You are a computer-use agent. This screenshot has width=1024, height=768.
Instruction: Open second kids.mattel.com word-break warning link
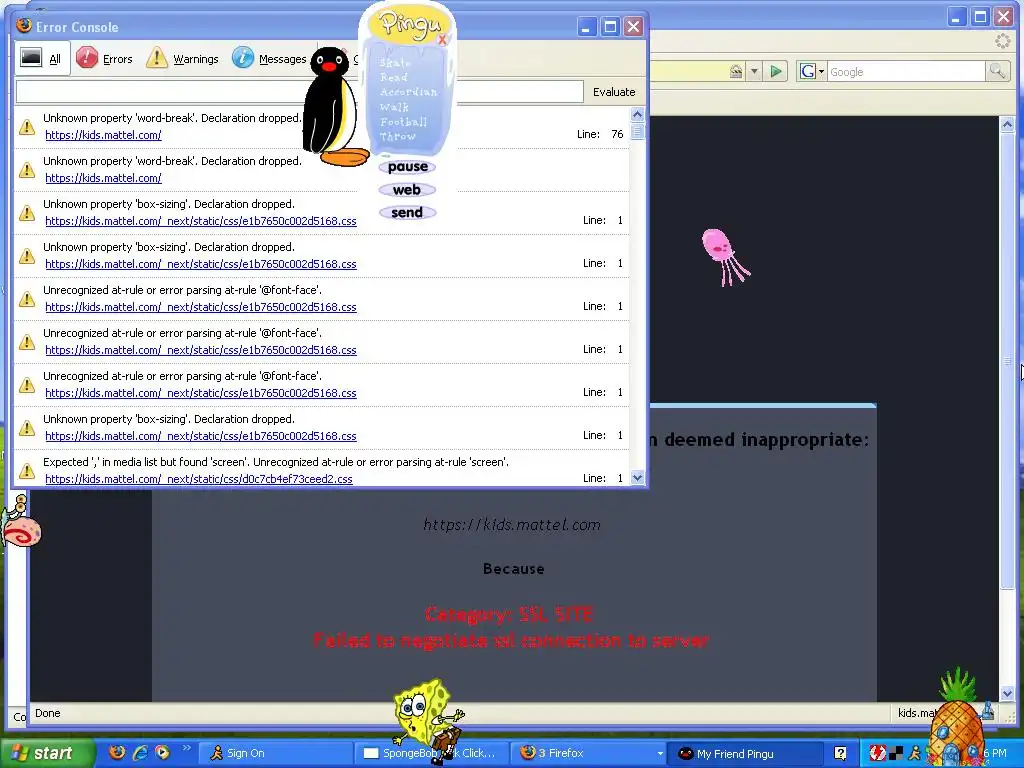coord(103,178)
